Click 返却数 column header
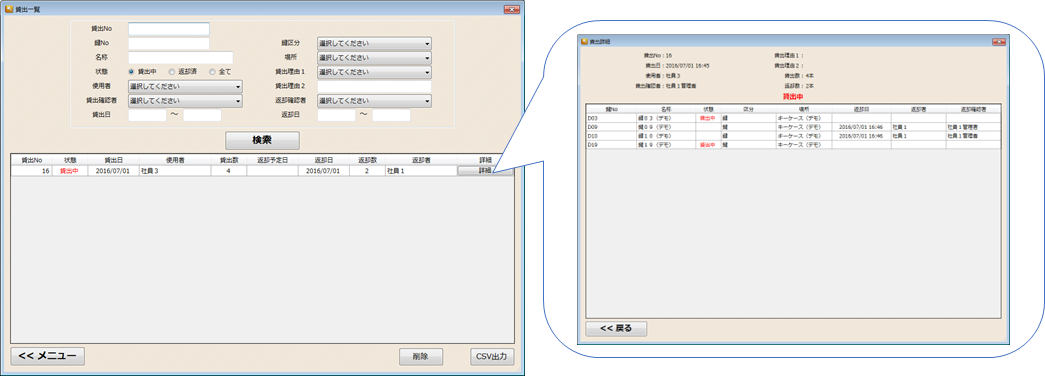Screen dimensions: 1045x376 (367, 161)
